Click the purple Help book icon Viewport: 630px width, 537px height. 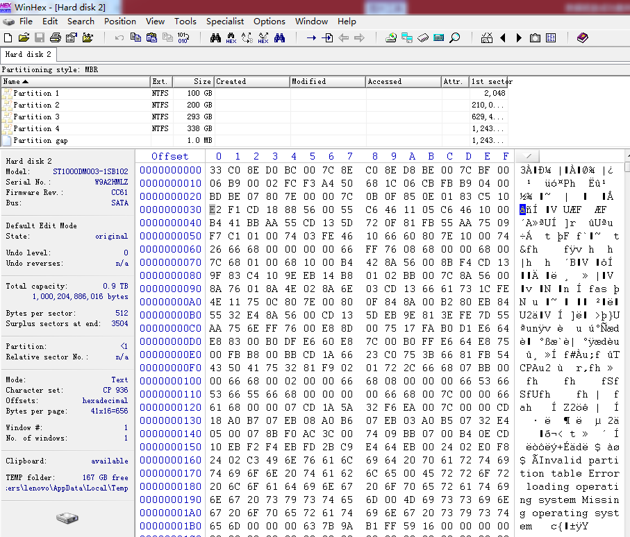[582, 38]
